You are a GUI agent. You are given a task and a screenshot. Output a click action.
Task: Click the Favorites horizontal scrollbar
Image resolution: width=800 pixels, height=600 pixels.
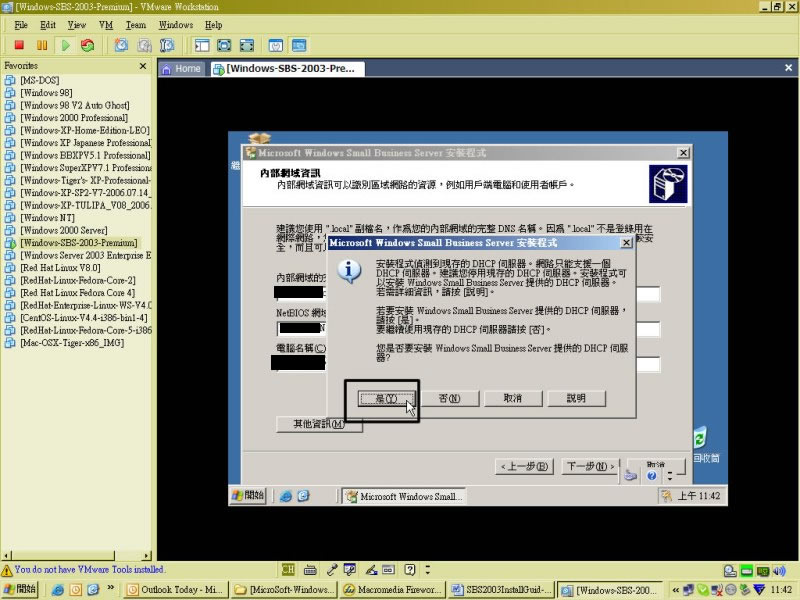[77, 555]
